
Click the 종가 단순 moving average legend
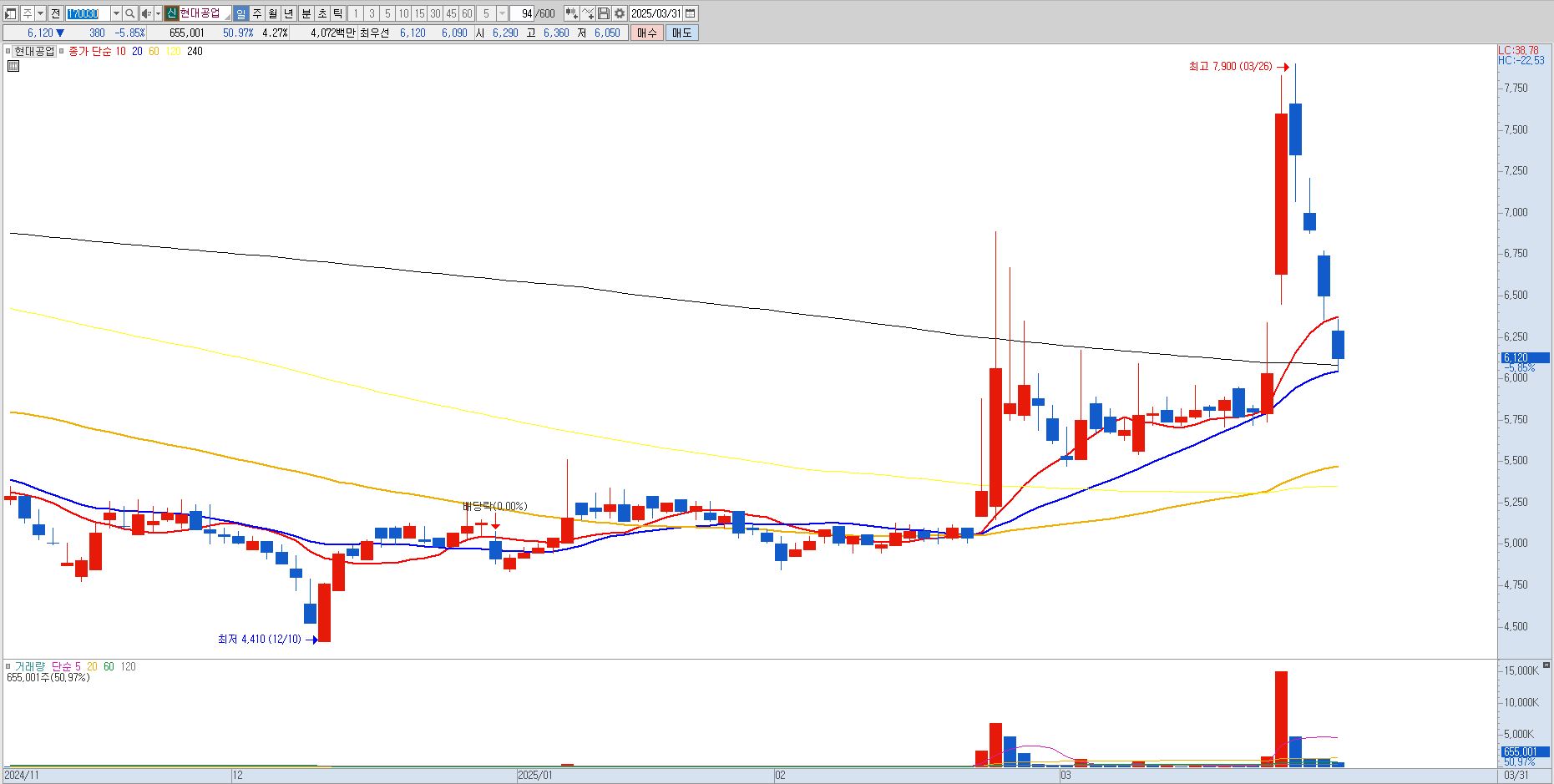click(x=89, y=51)
